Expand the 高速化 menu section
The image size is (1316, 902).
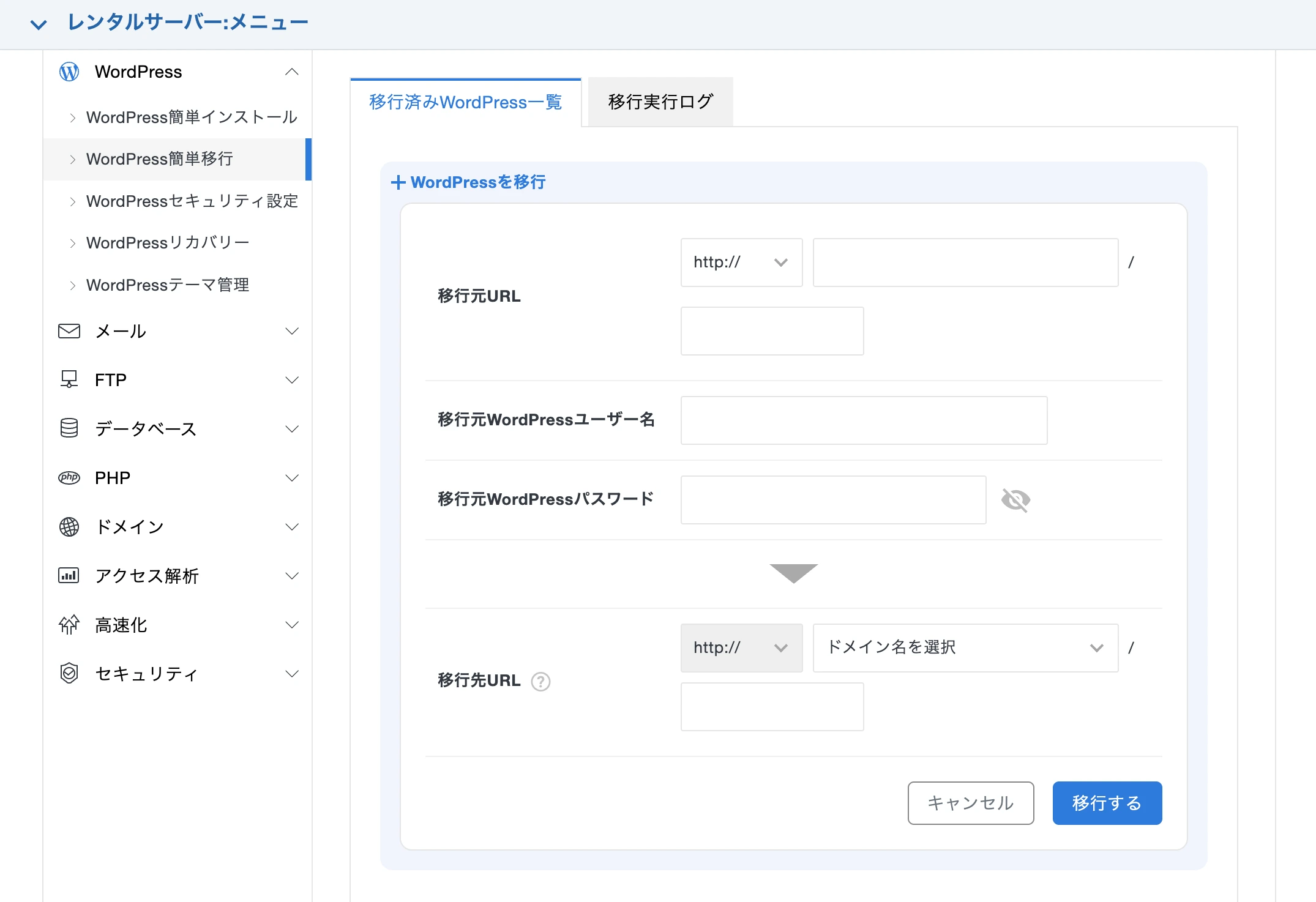pos(292,625)
